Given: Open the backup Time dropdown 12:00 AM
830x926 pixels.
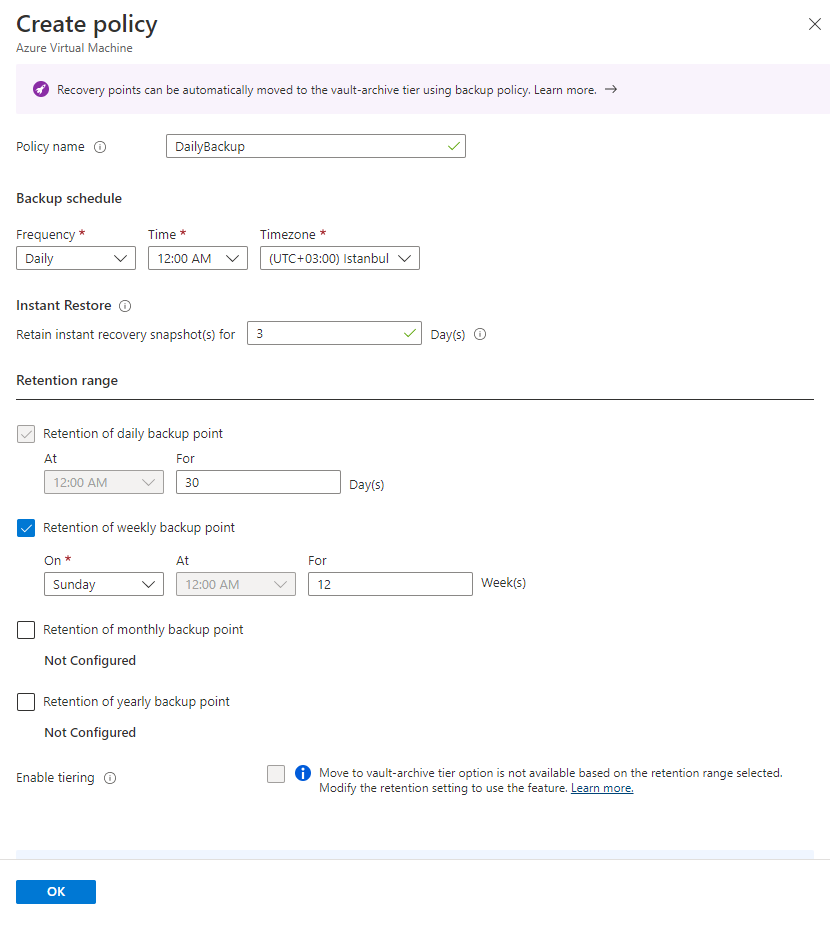Looking at the screenshot, I should (x=198, y=259).
